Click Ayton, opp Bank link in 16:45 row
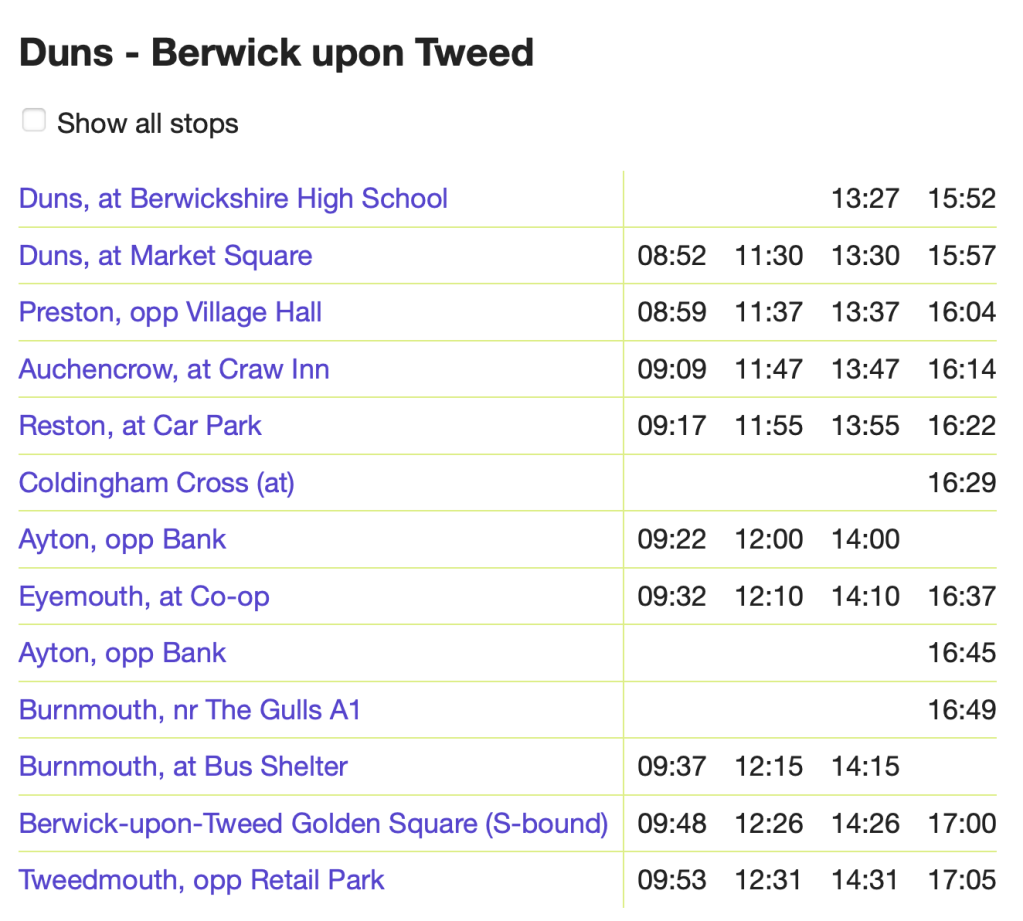 pyautogui.click(x=122, y=653)
